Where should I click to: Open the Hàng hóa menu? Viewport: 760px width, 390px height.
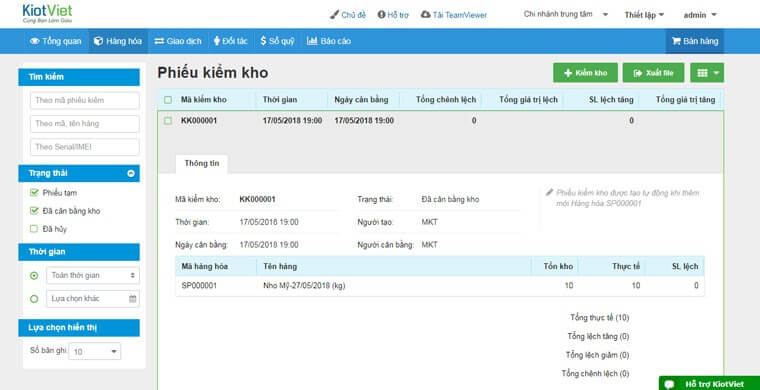(x=118, y=41)
